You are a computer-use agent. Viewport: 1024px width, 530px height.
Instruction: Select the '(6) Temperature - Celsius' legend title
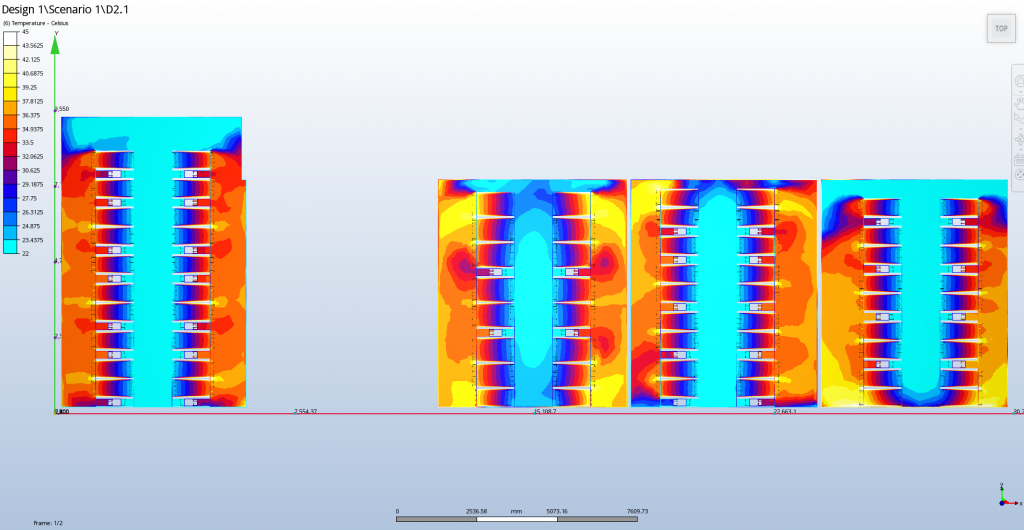tap(35, 23)
